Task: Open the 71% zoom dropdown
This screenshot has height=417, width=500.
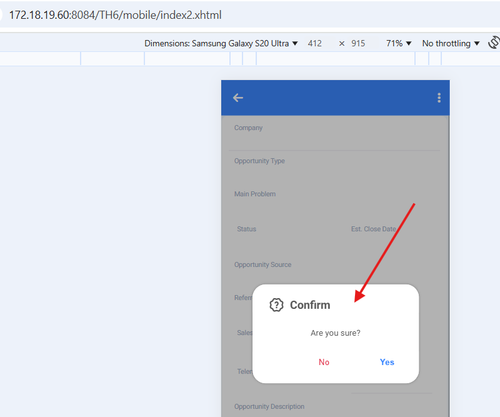Action: [399, 43]
